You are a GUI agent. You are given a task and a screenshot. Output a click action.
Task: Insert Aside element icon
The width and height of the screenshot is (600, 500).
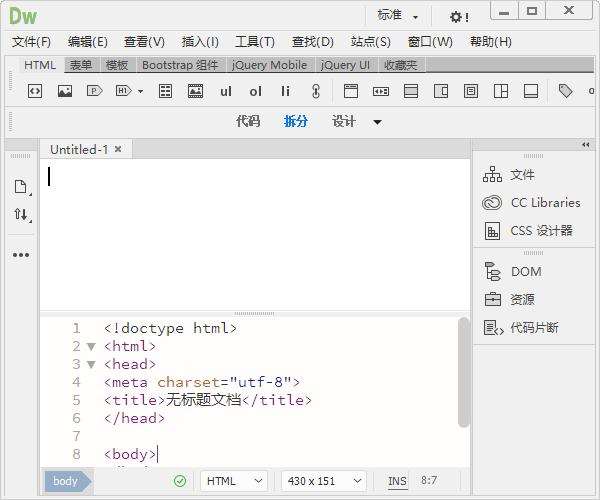441,91
